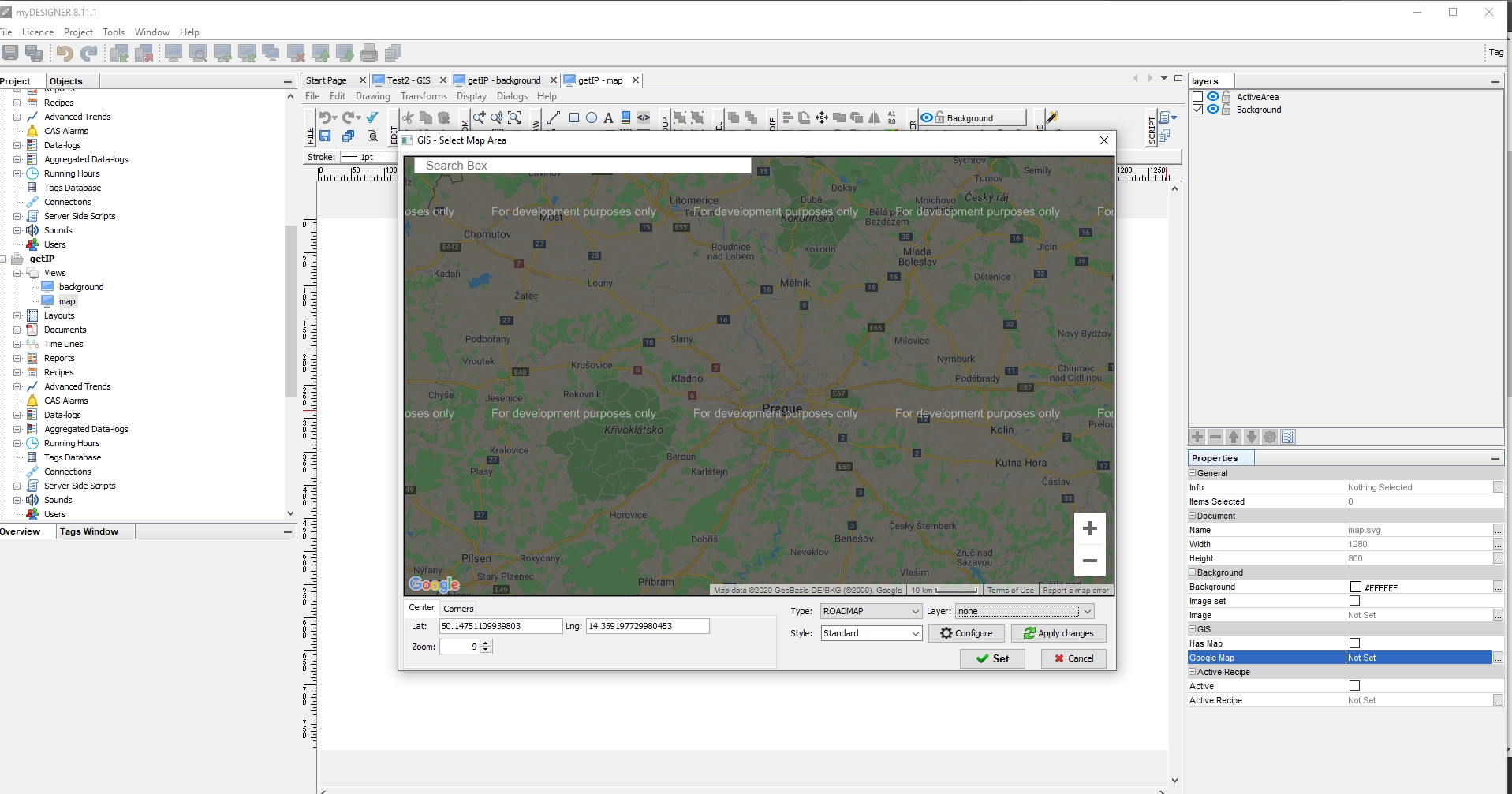Click the monitor with magnifier icon
The width and height of the screenshot is (1512, 794).
point(198,53)
